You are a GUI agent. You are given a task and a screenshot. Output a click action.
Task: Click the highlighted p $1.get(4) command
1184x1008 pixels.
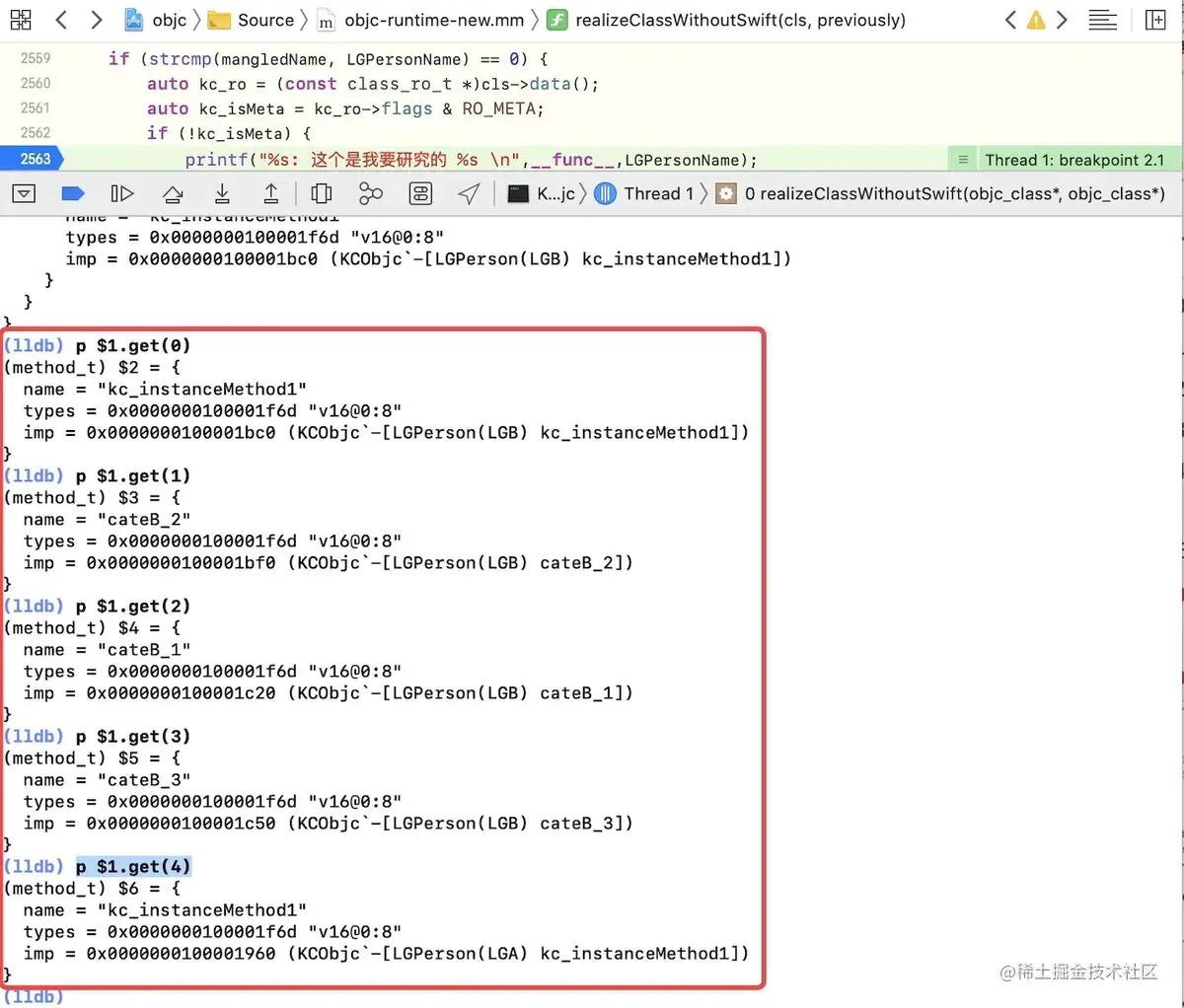coord(133,867)
